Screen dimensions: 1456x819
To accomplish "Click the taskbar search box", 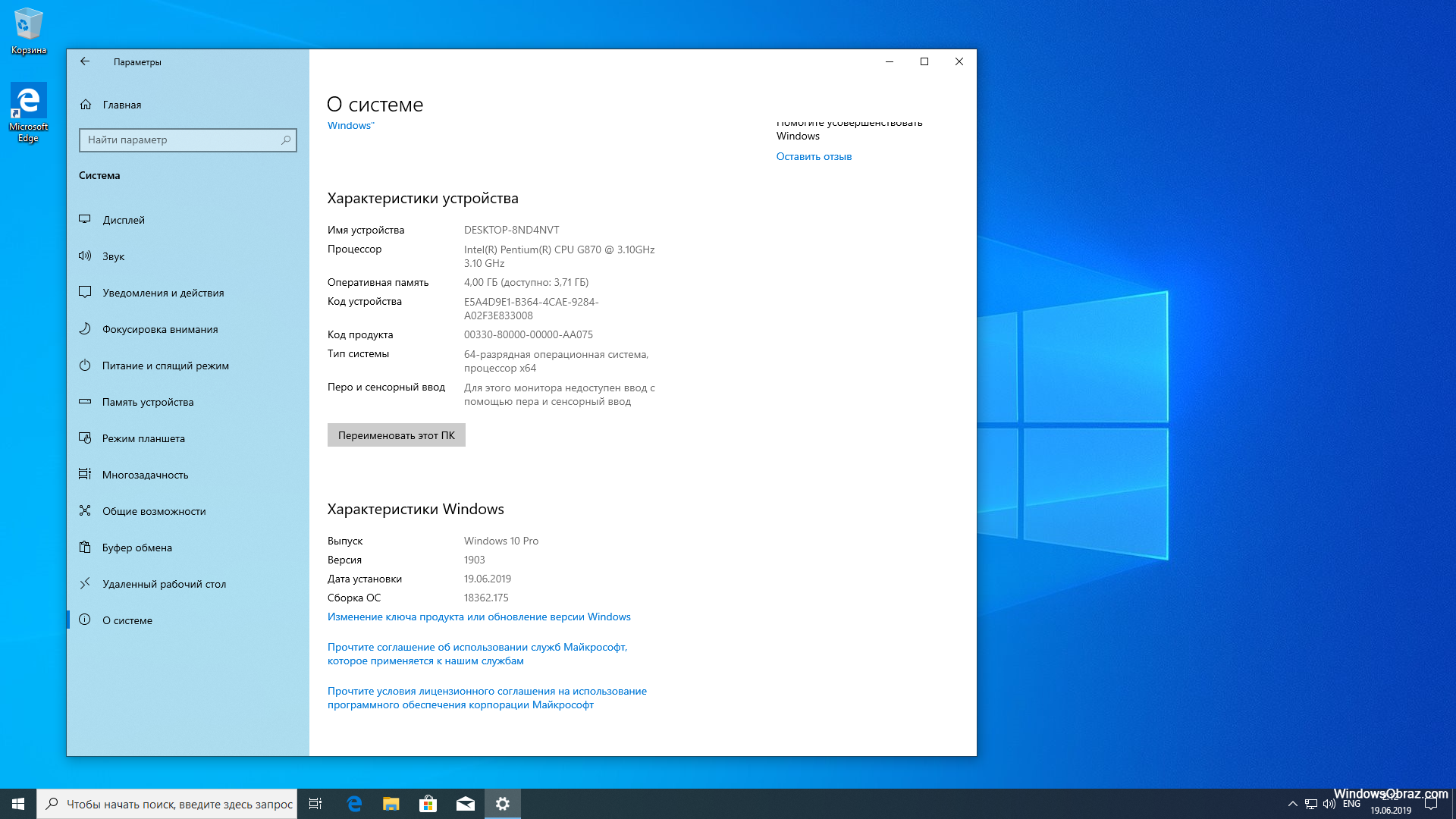I will pyautogui.click(x=167, y=804).
